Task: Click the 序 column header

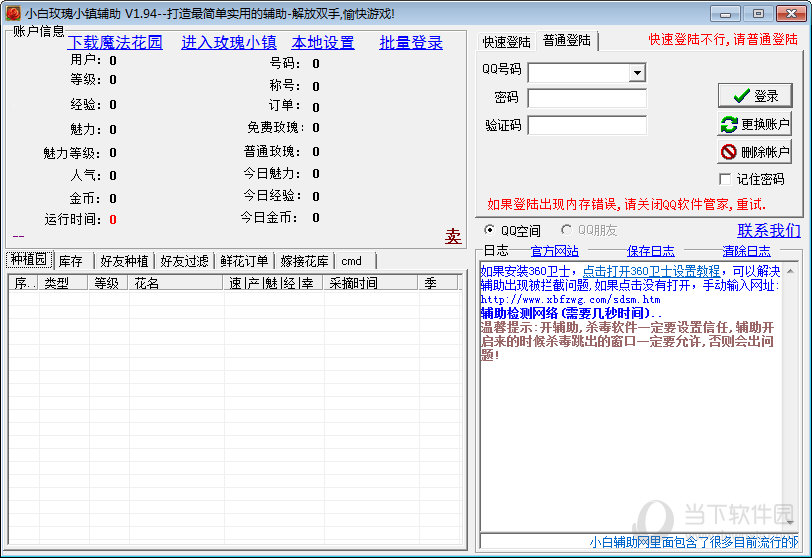Action: tap(23, 283)
